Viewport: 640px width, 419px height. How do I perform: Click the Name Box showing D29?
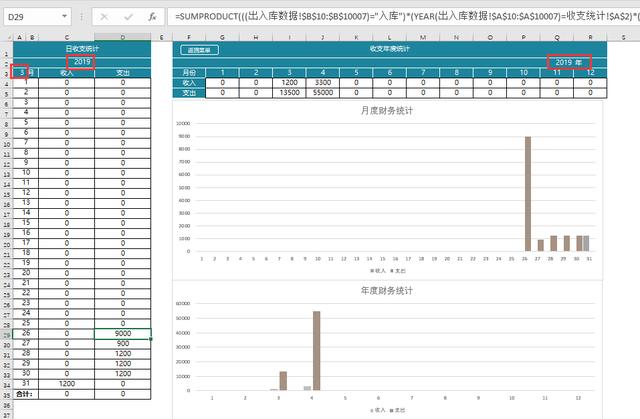point(30,17)
